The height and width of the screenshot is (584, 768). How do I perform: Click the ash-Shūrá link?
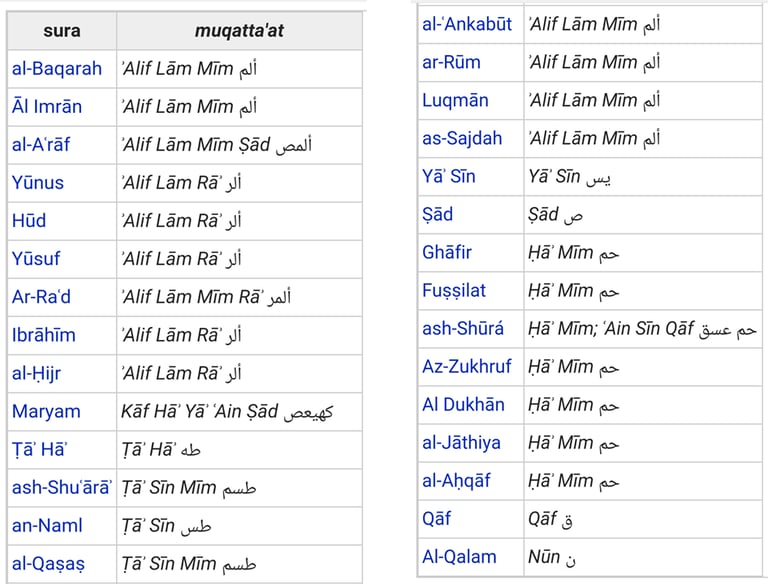[463, 328]
